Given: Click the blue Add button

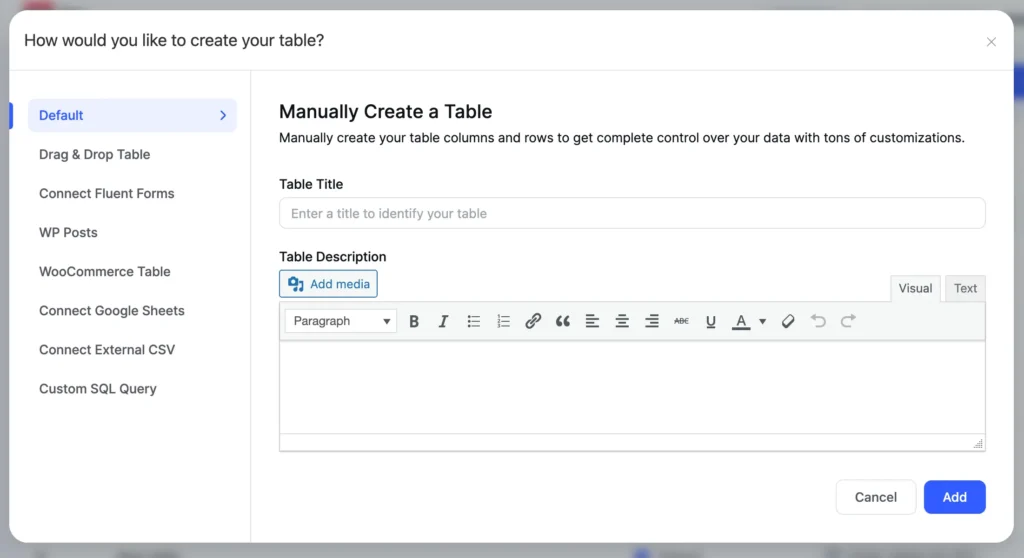Looking at the screenshot, I should pos(954,497).
